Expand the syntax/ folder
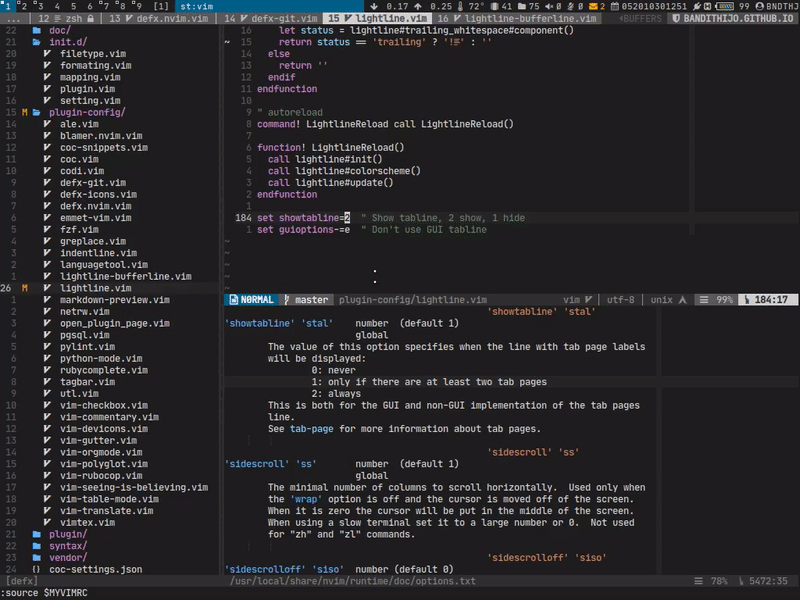Screen dimensions: 800x600 [67, 546]
